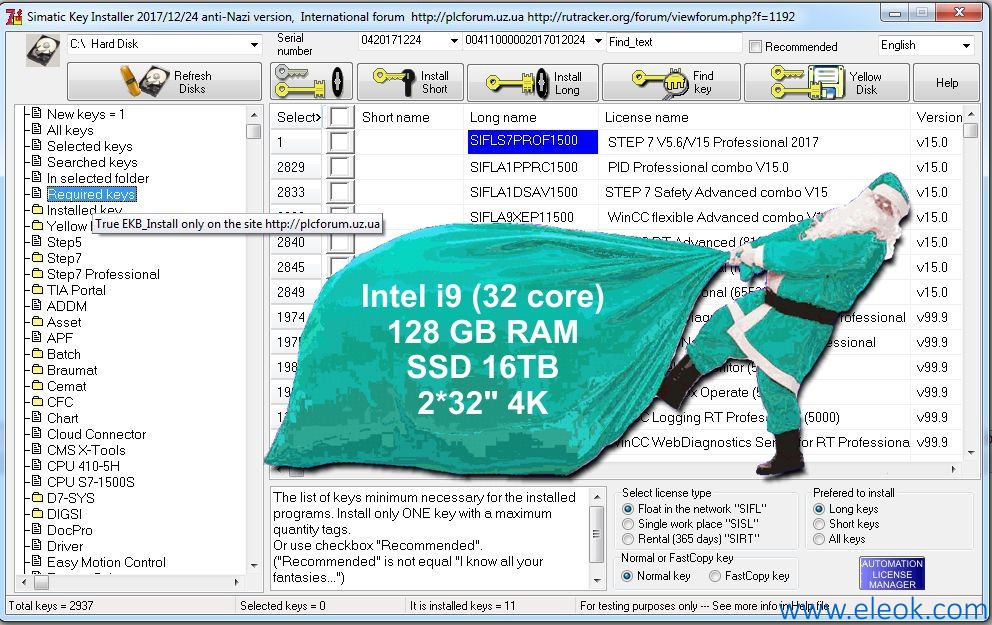Select Selected keys tree item
The image size is (992, 625).
tap(89, 146)
